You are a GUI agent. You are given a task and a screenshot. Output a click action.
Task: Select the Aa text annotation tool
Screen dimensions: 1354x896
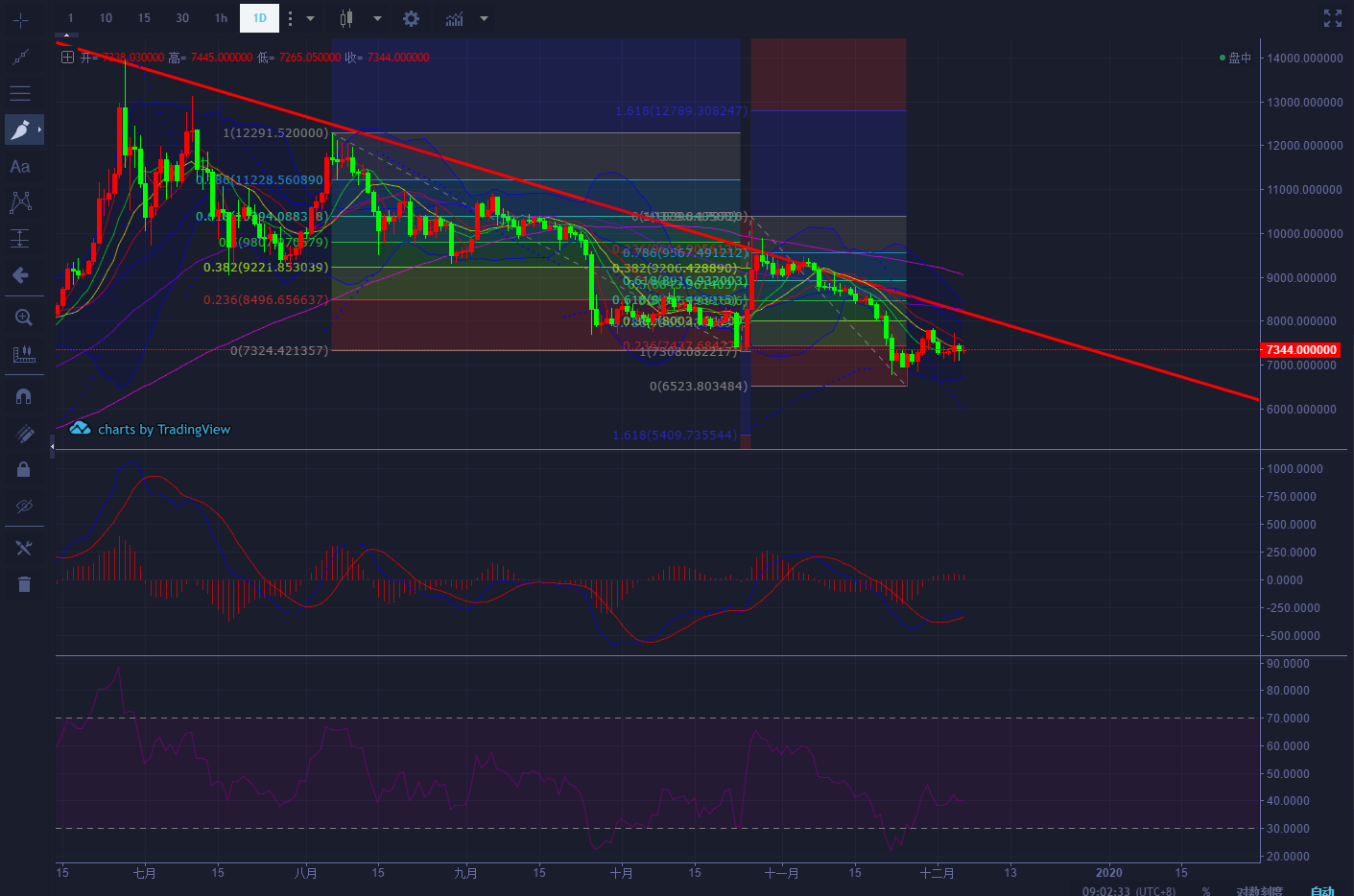[20, 167]
